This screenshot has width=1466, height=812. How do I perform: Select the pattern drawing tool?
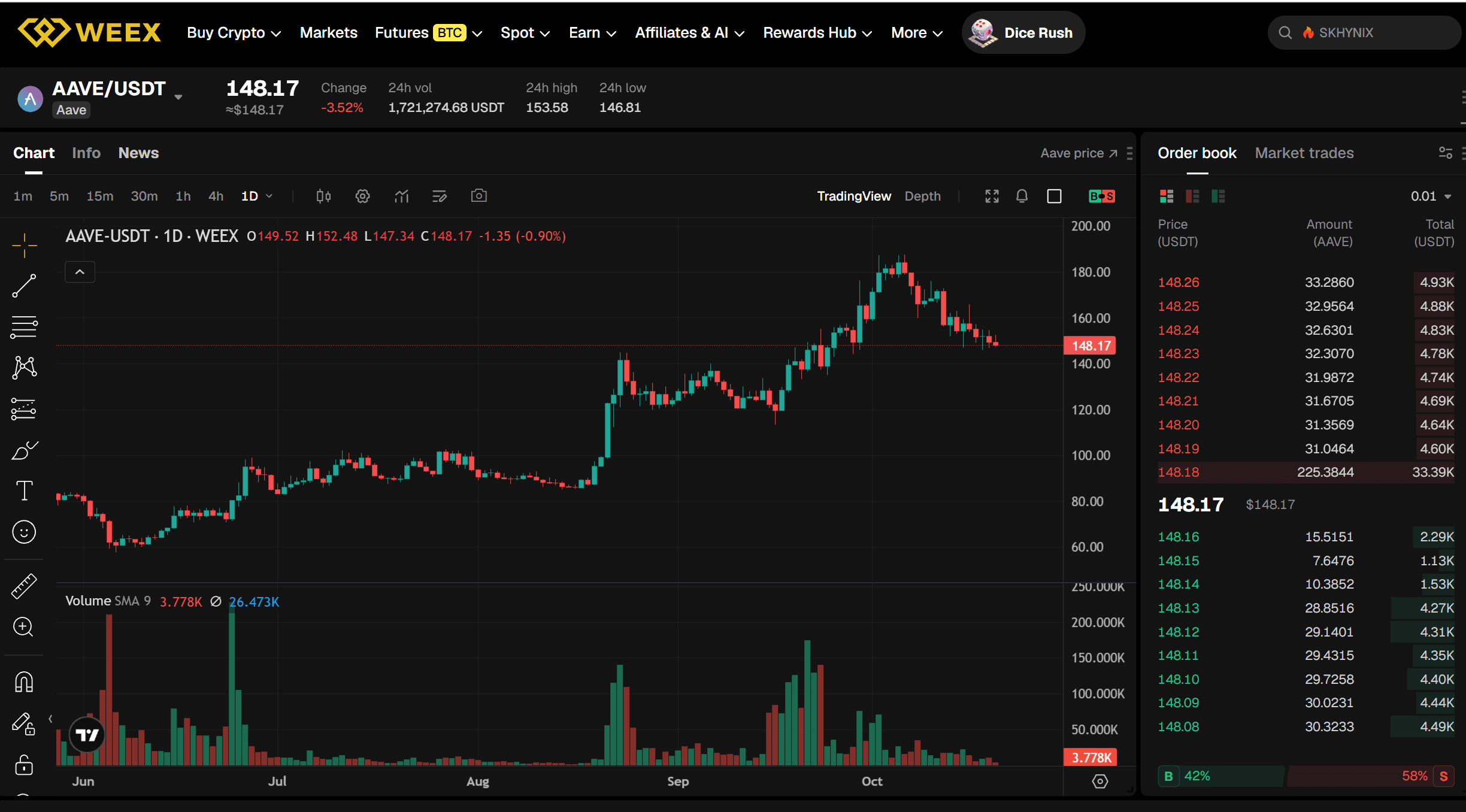click(24, 368)
